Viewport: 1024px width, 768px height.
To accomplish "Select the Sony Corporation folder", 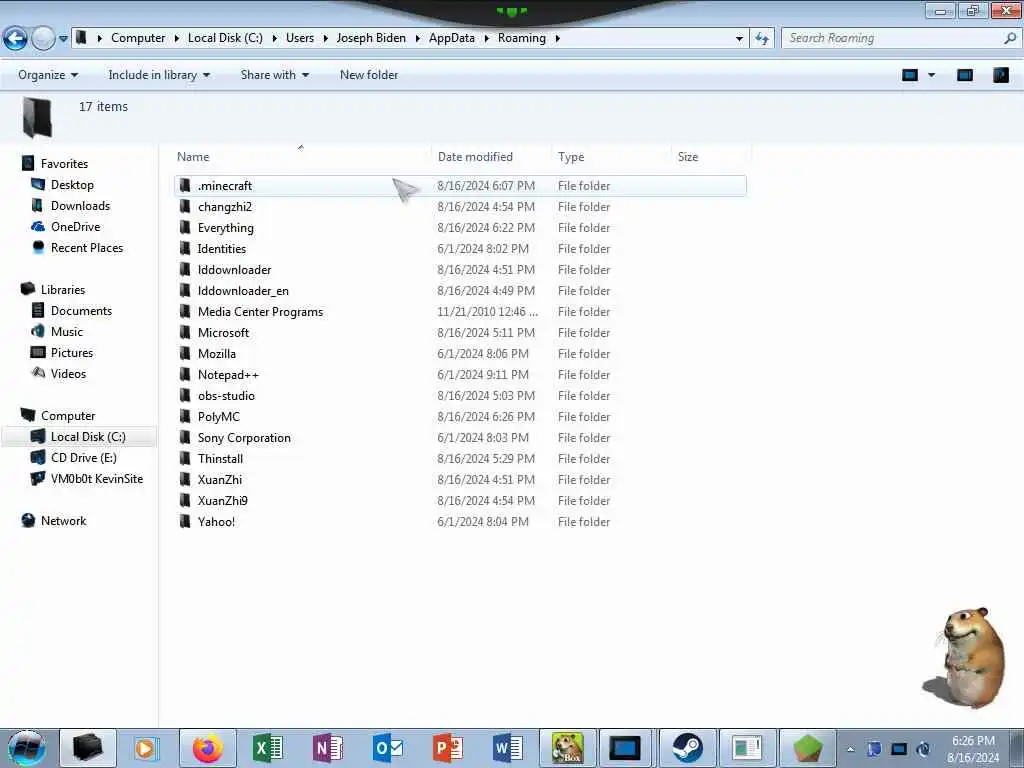I will [x=244, y=438].
